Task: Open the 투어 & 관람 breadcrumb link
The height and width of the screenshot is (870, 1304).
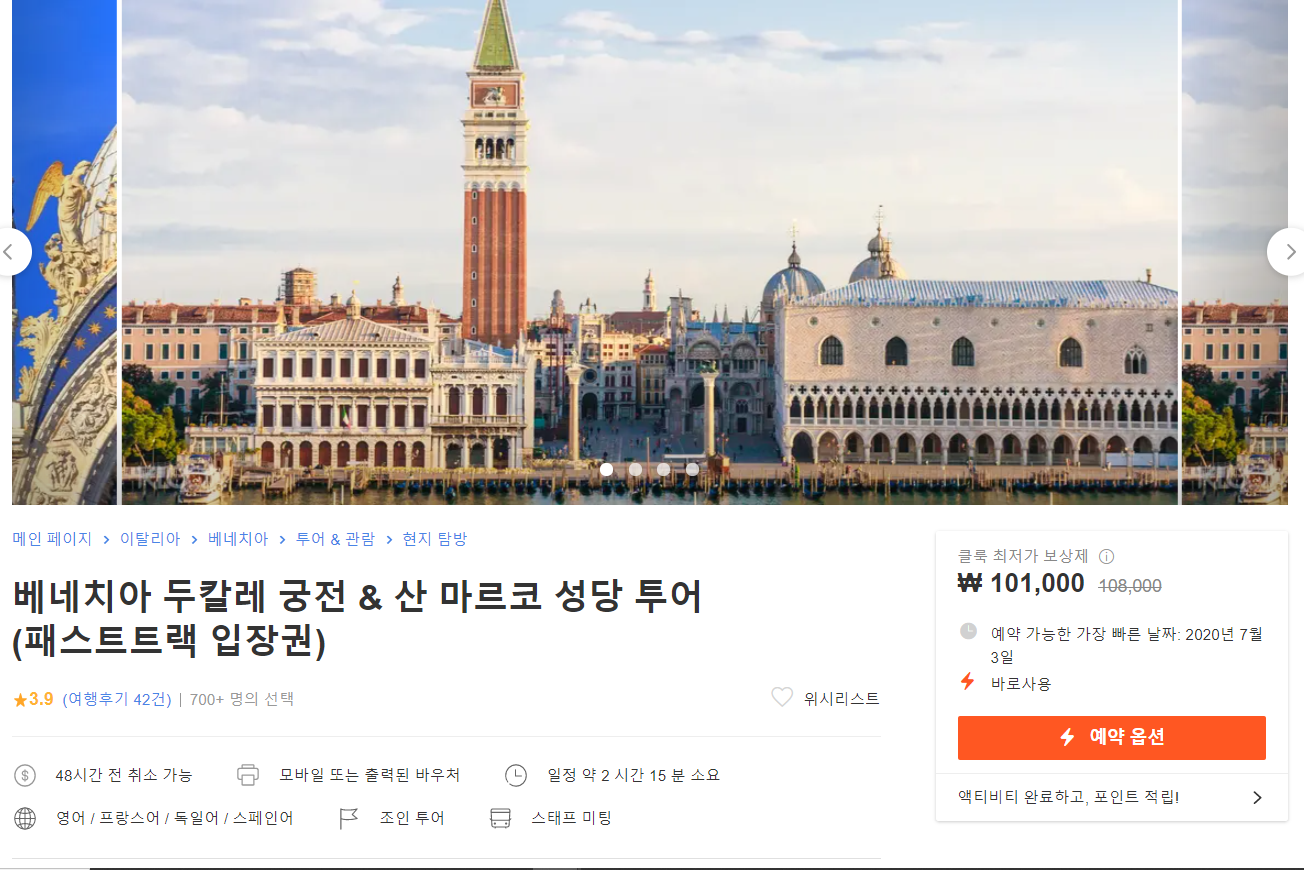Action: [x=335, y=539]
